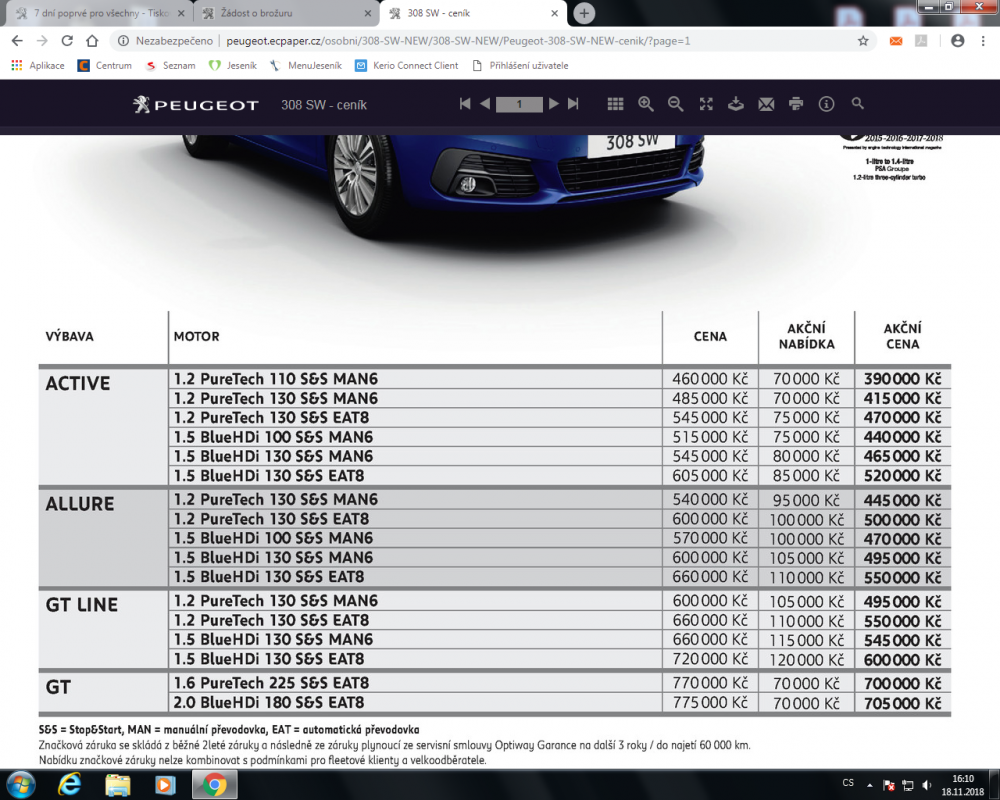Image resolution: width=1000 pixels, height=800 pixels.
Task: Open the Kerio Connect Client bookmark
Action: tap(406, 66)
